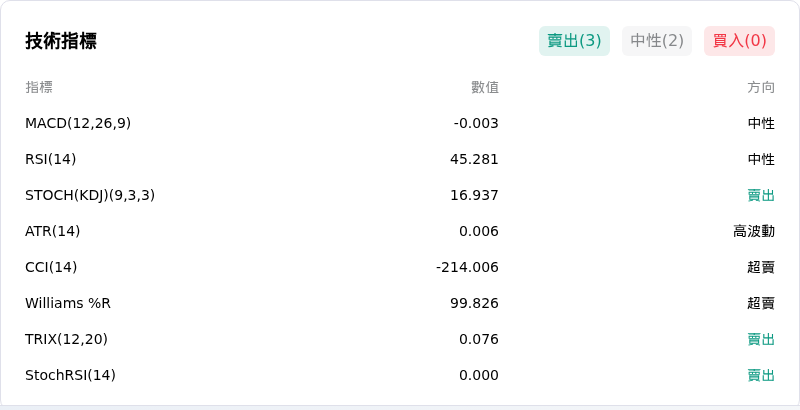The height and width of the screenshot is (410, 800).
Task: Click the CCI value -214.006
Action: click(467, 267)
